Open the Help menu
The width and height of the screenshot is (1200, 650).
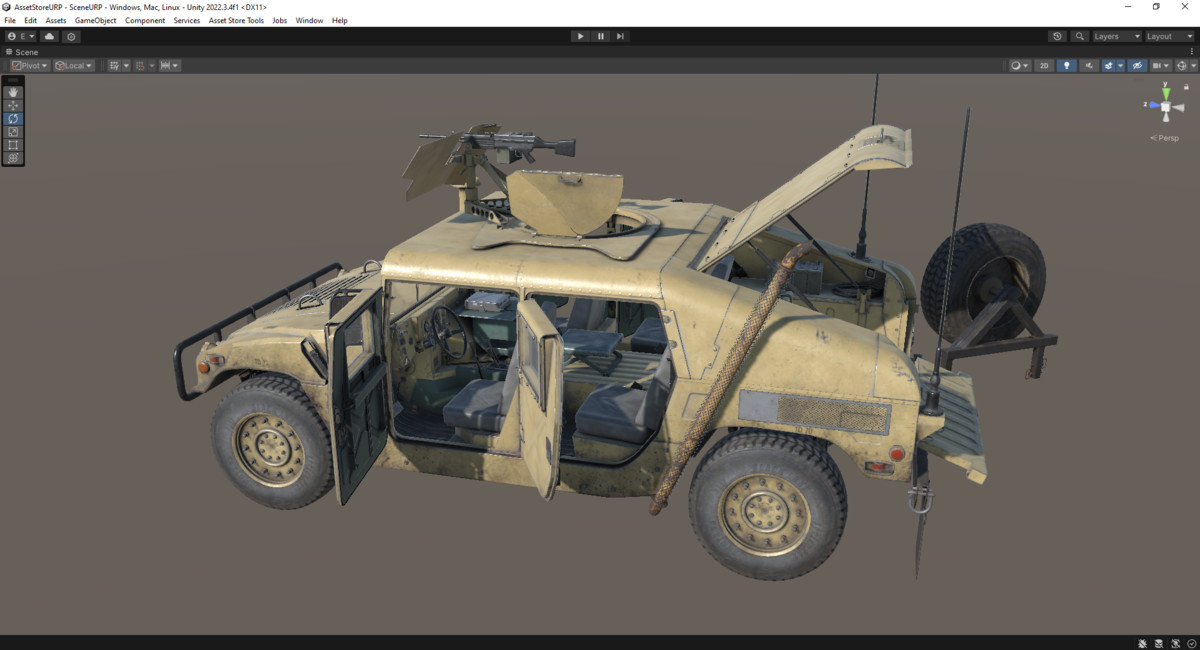coord(340,20)
